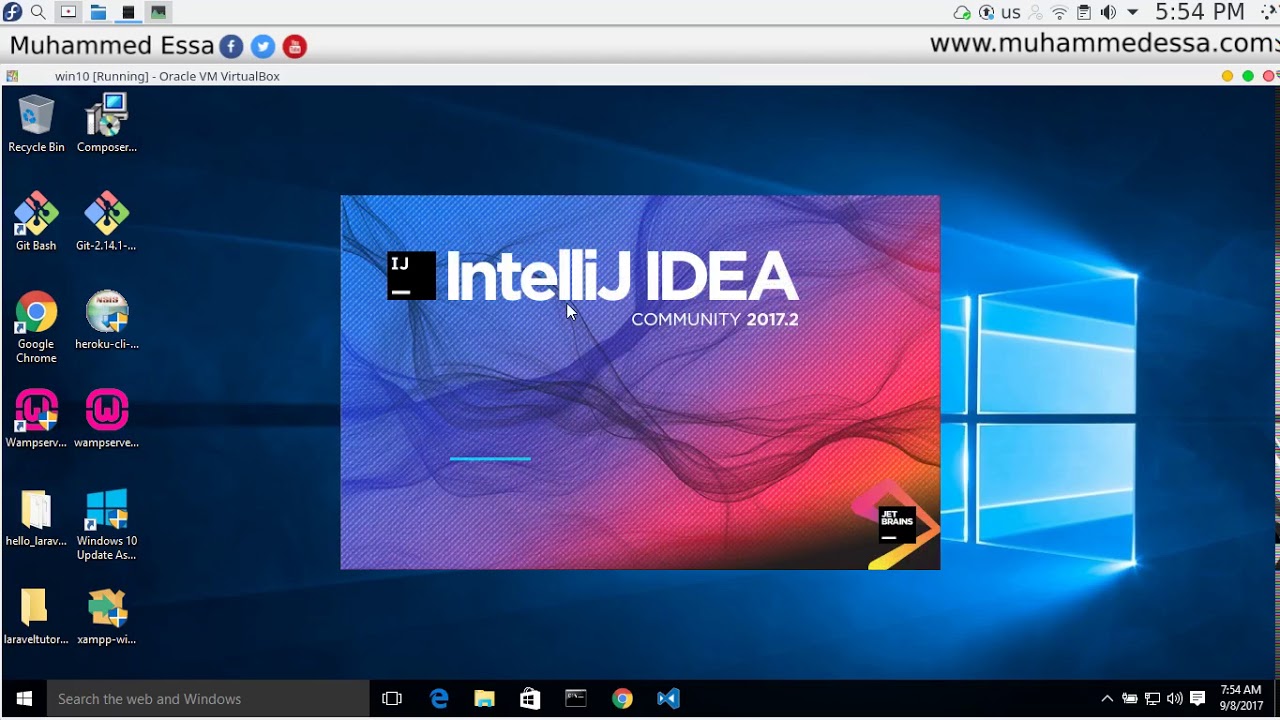This screenshot has width=1280, height=720.
Task: Select the laraveltutor... folder
Action: click(x=36, y=616)
